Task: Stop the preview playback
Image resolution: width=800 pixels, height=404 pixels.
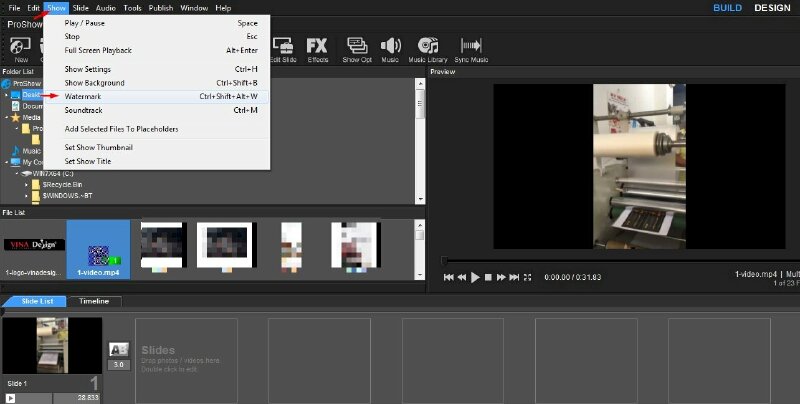Action: click(488, 277)
